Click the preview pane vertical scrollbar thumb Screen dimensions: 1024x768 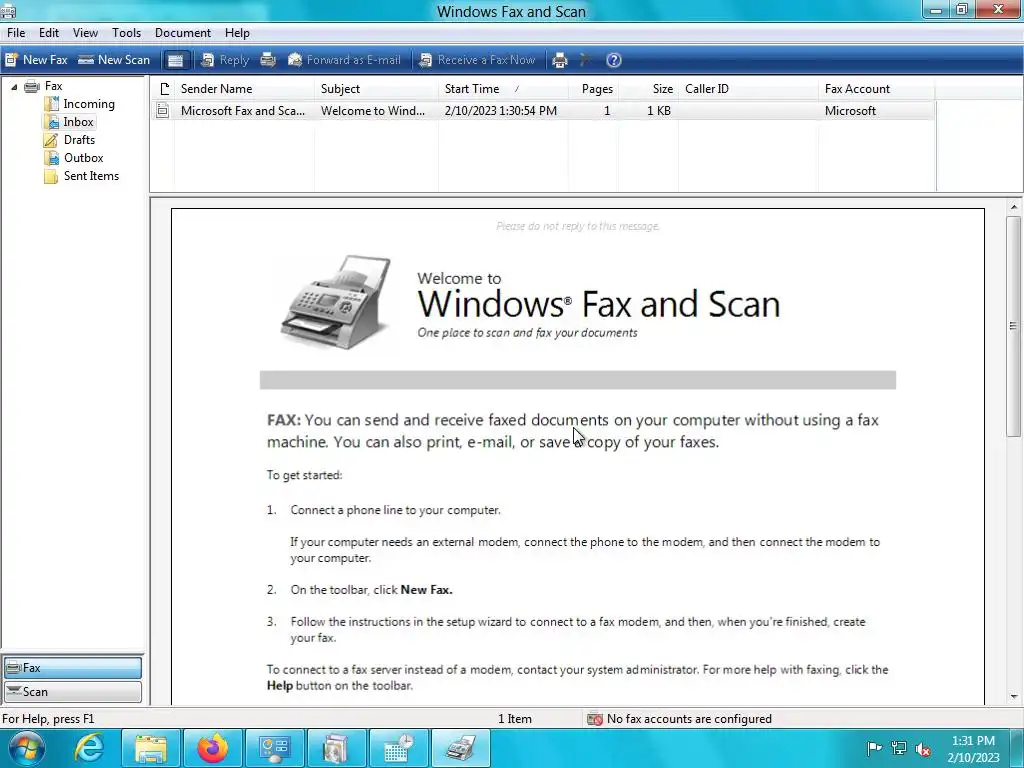tap(1014, 326)
